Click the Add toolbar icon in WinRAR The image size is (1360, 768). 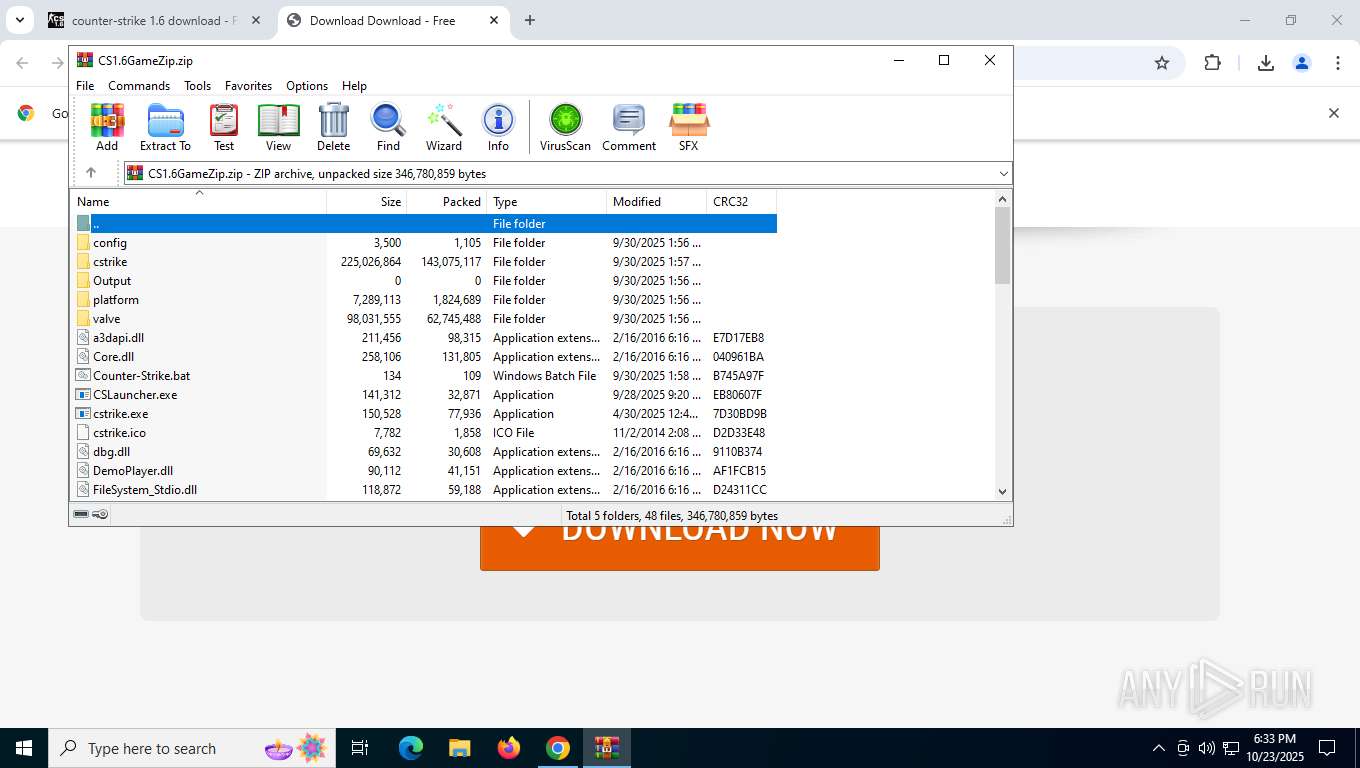tap(107, 127)
